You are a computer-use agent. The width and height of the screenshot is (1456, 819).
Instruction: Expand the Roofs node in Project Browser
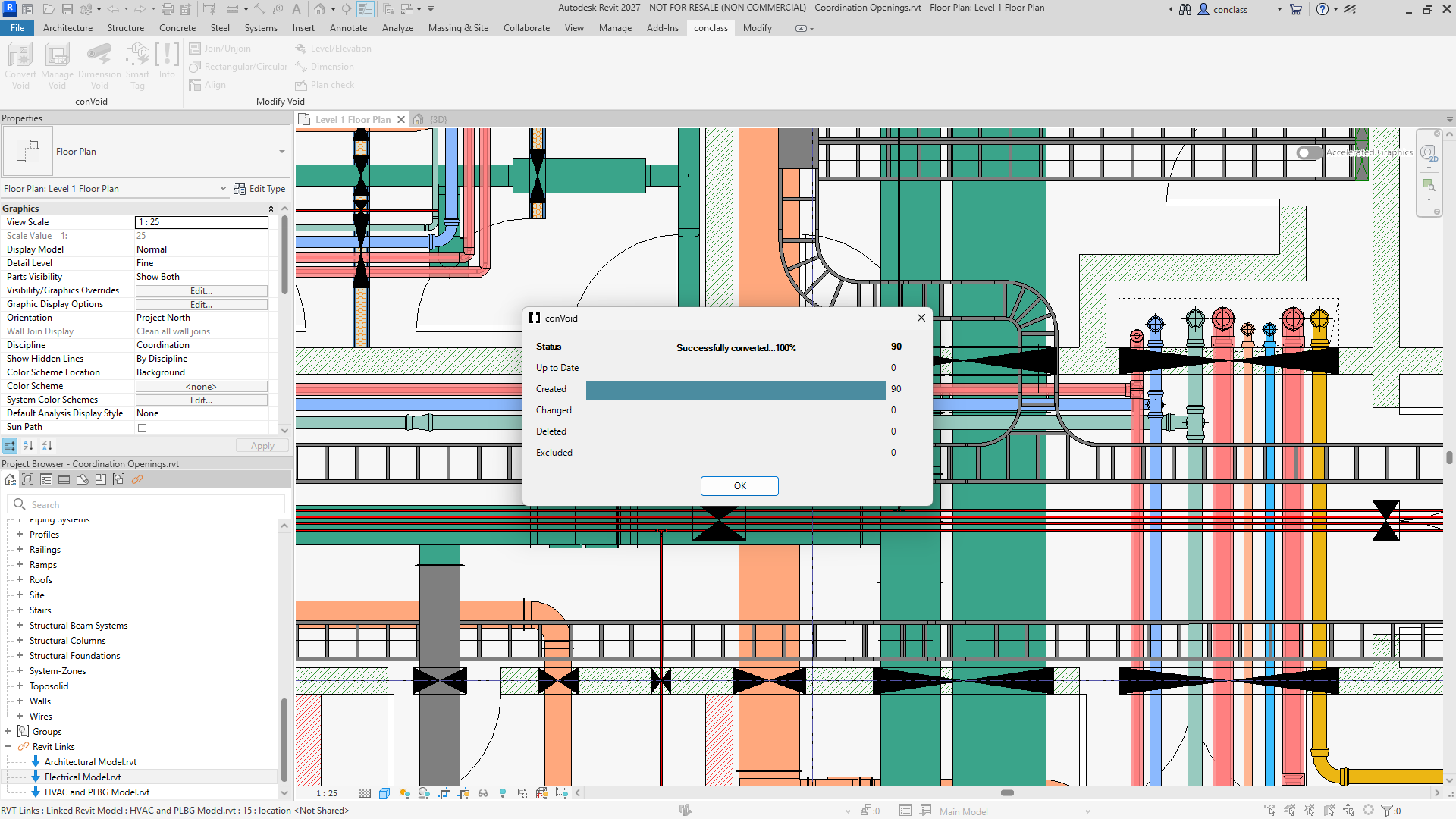point(20,579)
